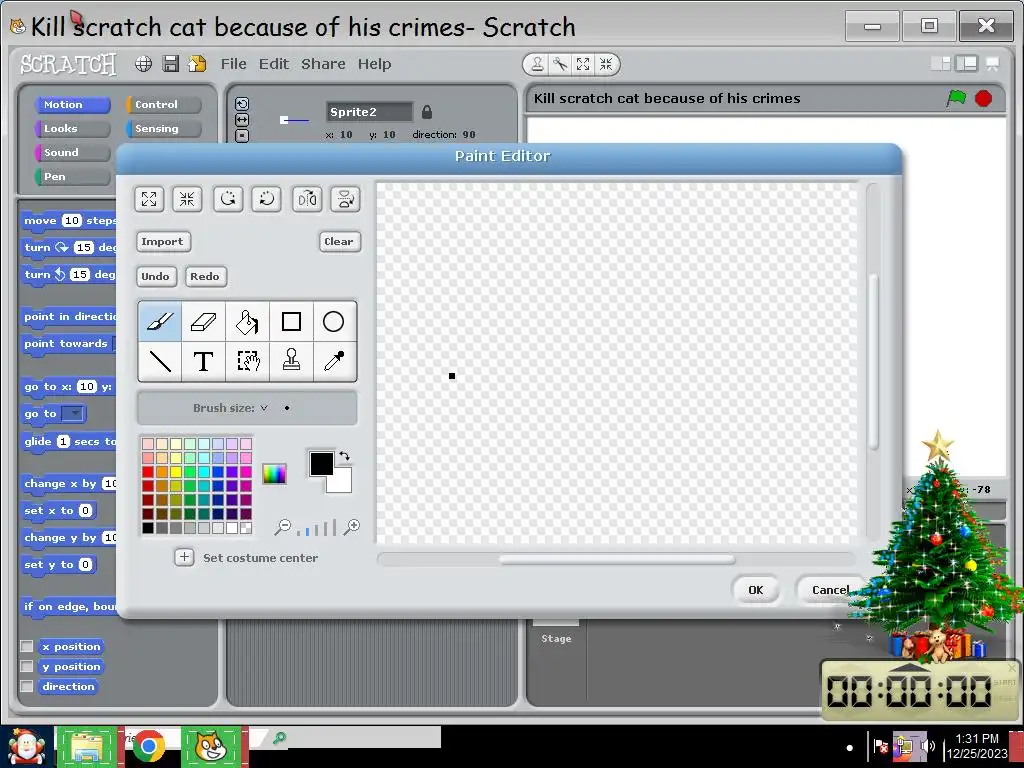
Task: Open the 'go to' block dropdown
Action: (75, 413)
